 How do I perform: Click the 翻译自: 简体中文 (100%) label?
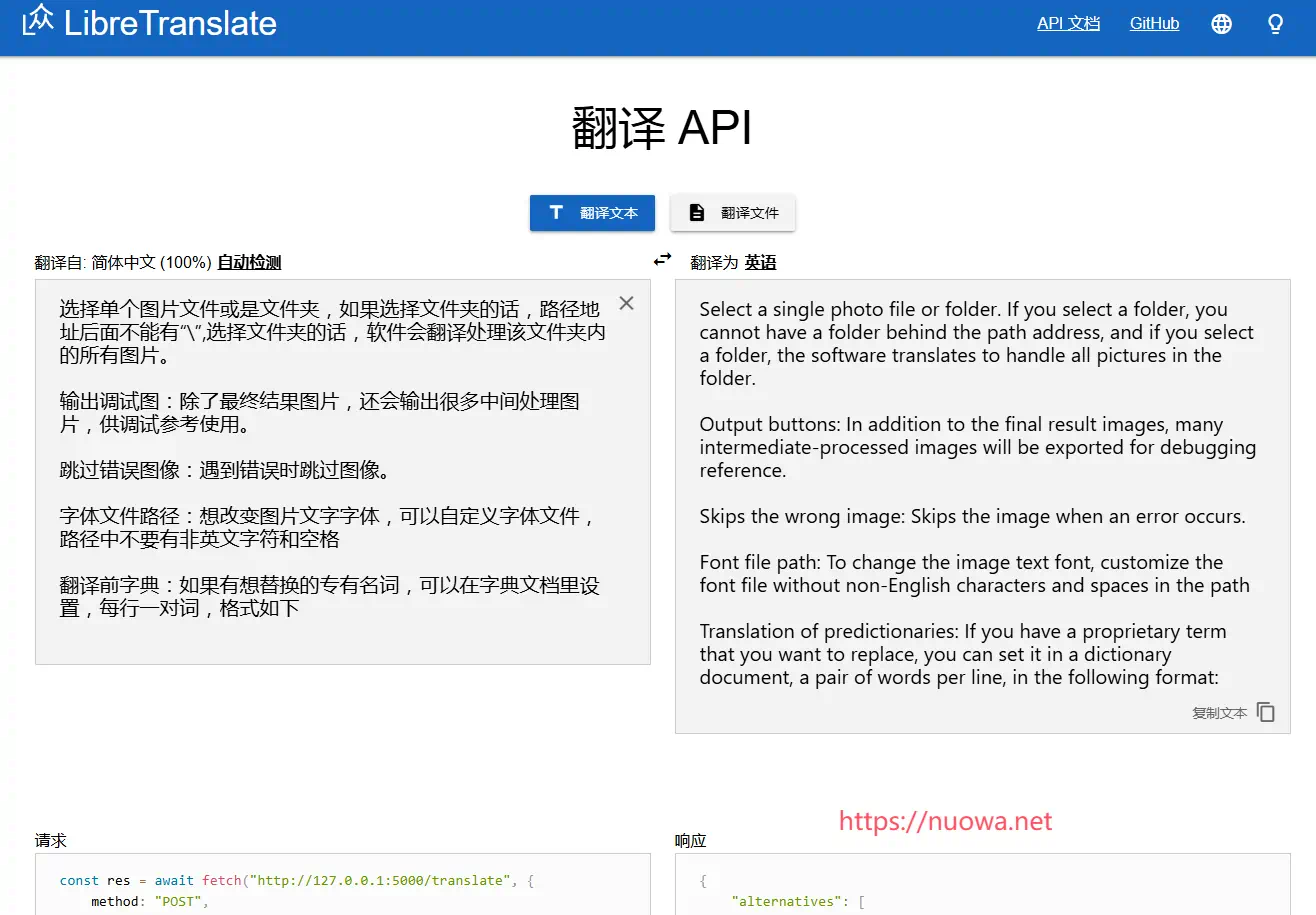click(x=123, y=263)
